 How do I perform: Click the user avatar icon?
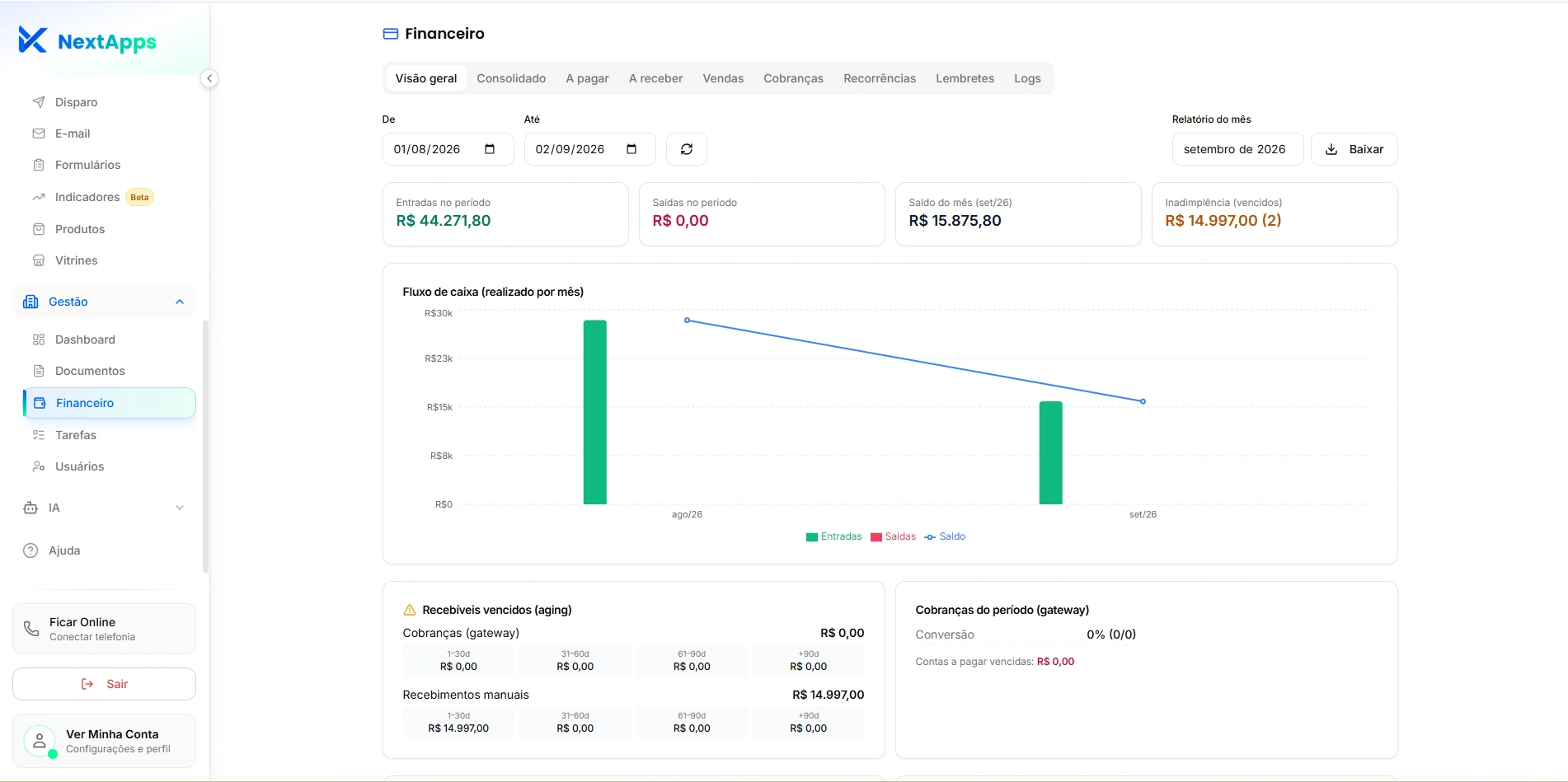(x=40, y=741)
